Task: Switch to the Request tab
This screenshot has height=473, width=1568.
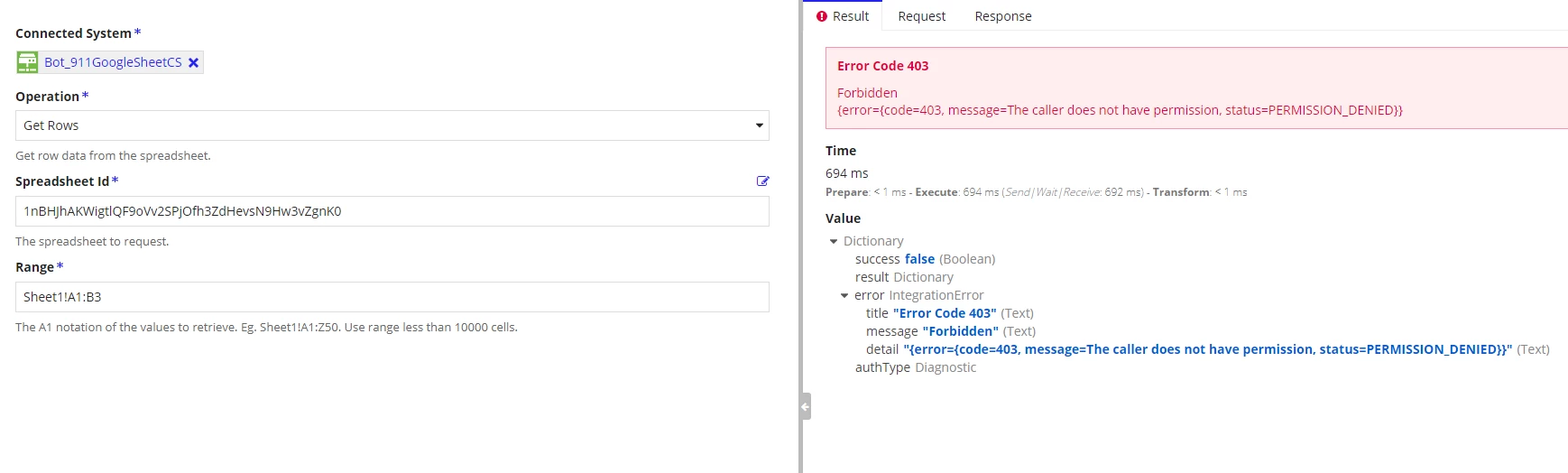Action: coord(921,16)
